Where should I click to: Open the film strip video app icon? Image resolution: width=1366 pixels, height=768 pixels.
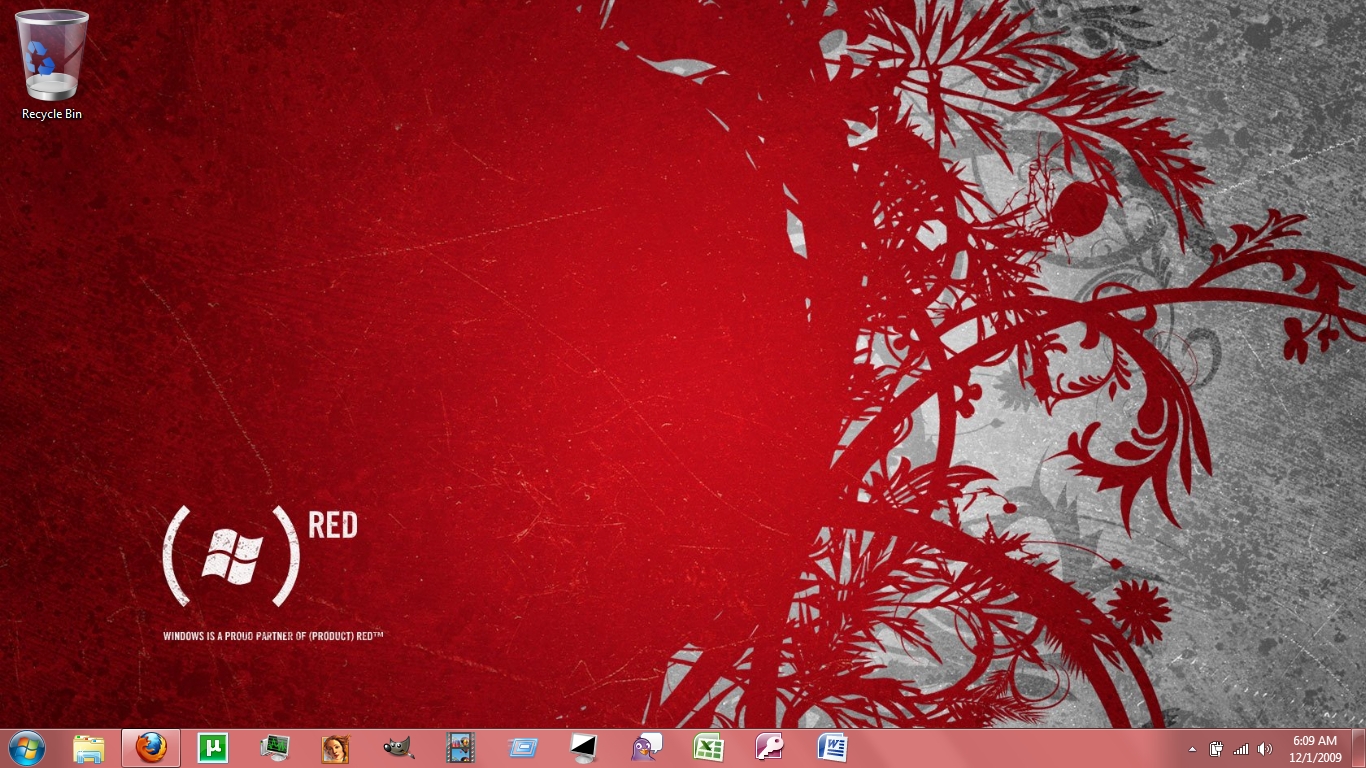click(x=460, y=748)
